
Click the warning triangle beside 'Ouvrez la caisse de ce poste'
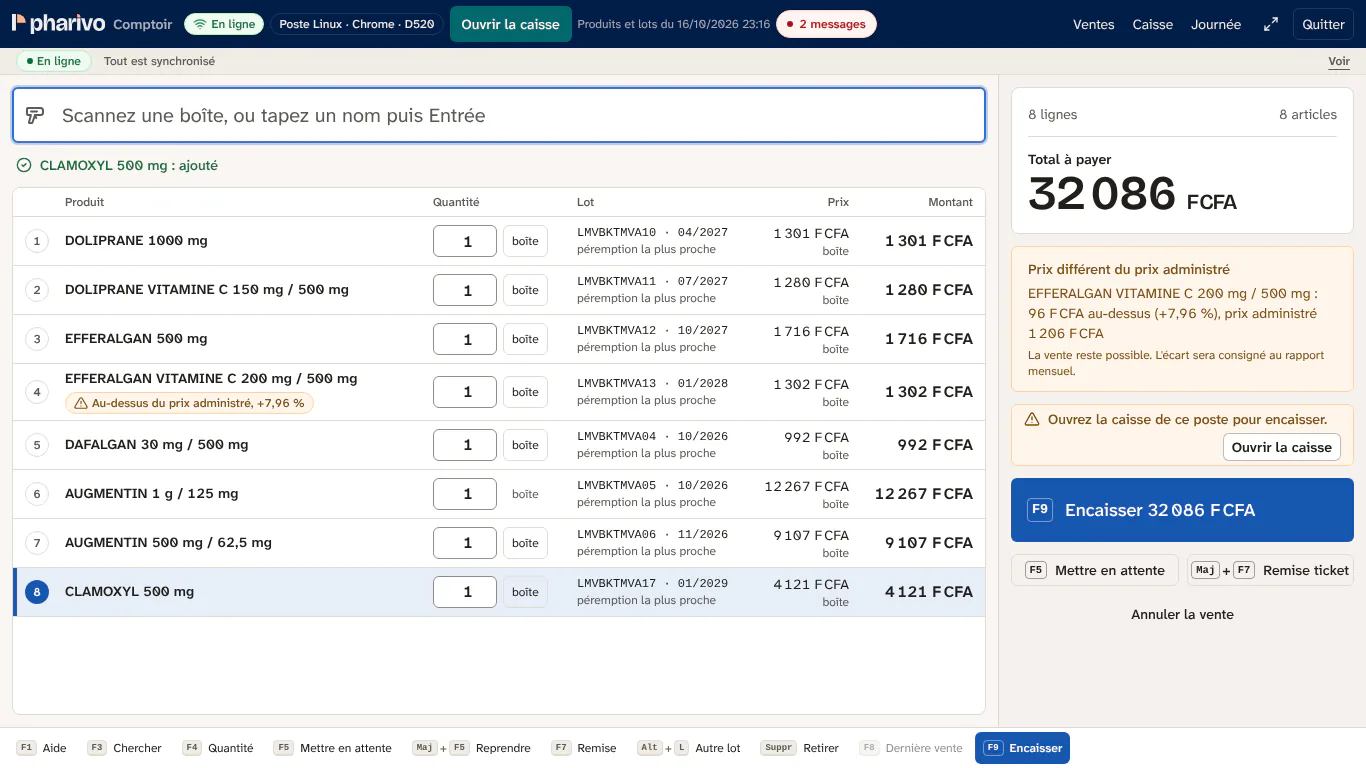click(x=1032, y=419)
